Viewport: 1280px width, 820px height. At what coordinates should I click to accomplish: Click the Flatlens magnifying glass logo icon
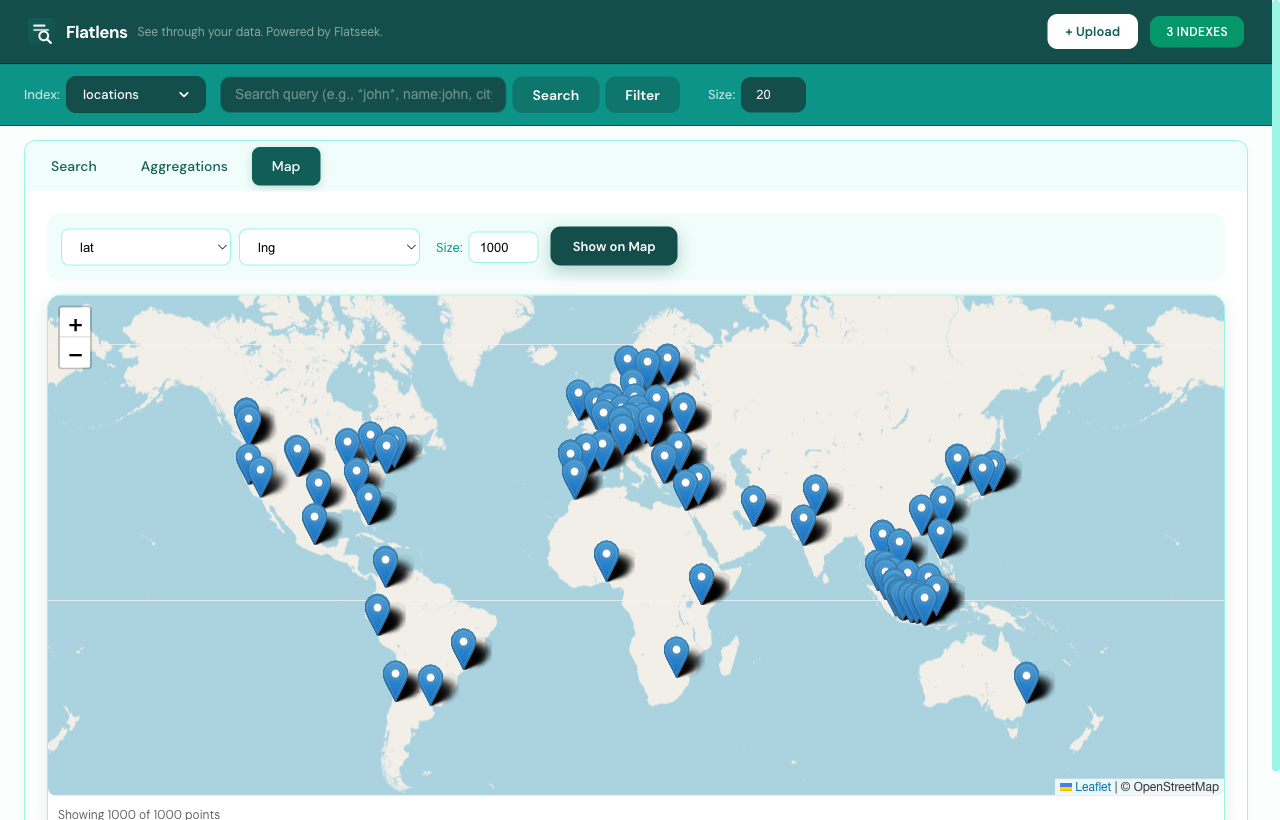tap(42, 33)
